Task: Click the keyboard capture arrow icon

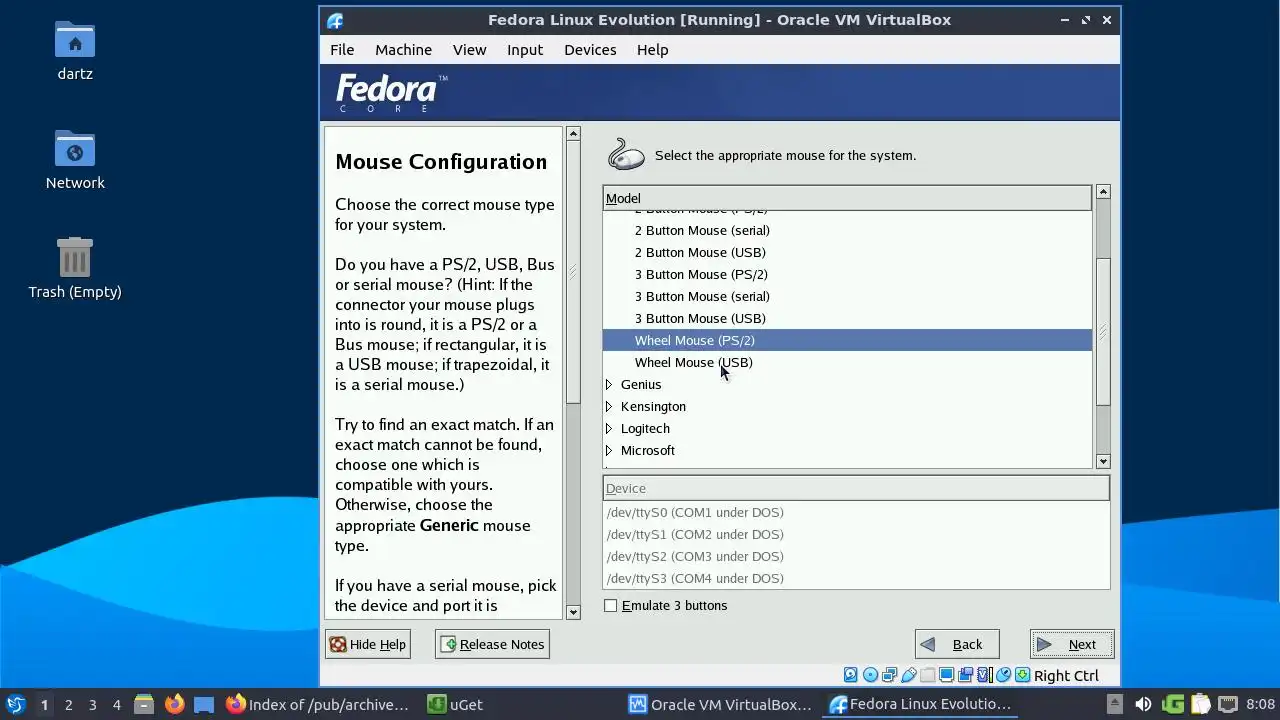Action: (1022, 675)
